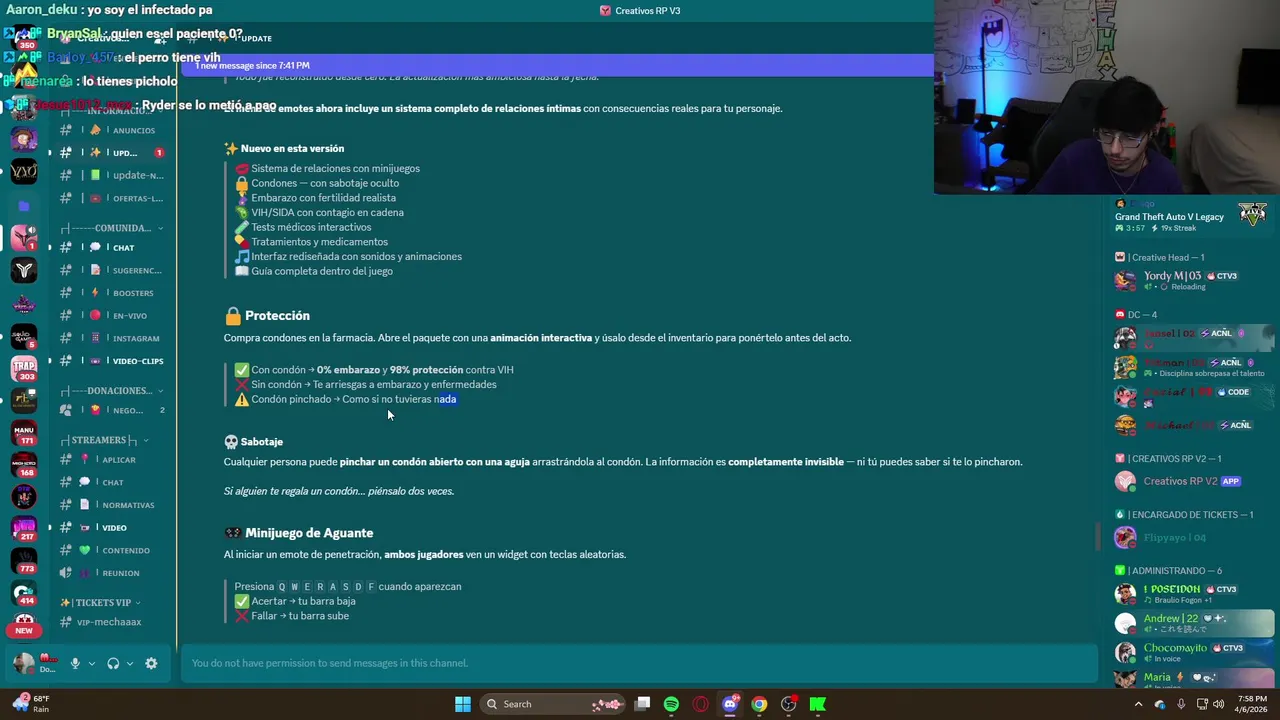Open the NORMATIVAS channel
Image resolution: width=1280 pixels, height=720 pixels.
[112, 505]
